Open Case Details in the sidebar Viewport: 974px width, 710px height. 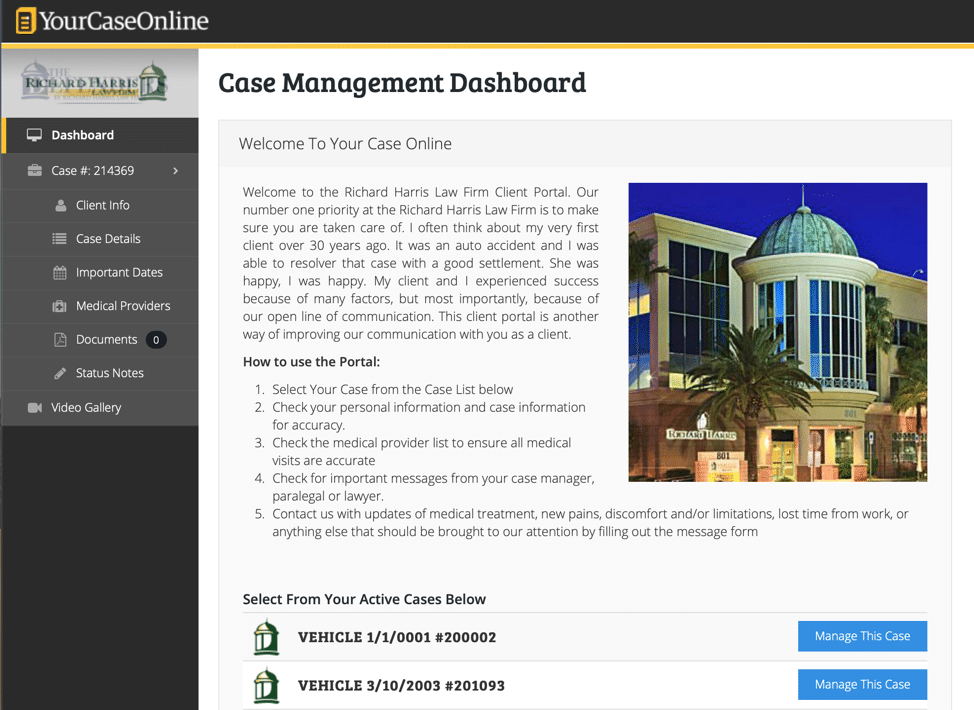(x=100, y=239)
